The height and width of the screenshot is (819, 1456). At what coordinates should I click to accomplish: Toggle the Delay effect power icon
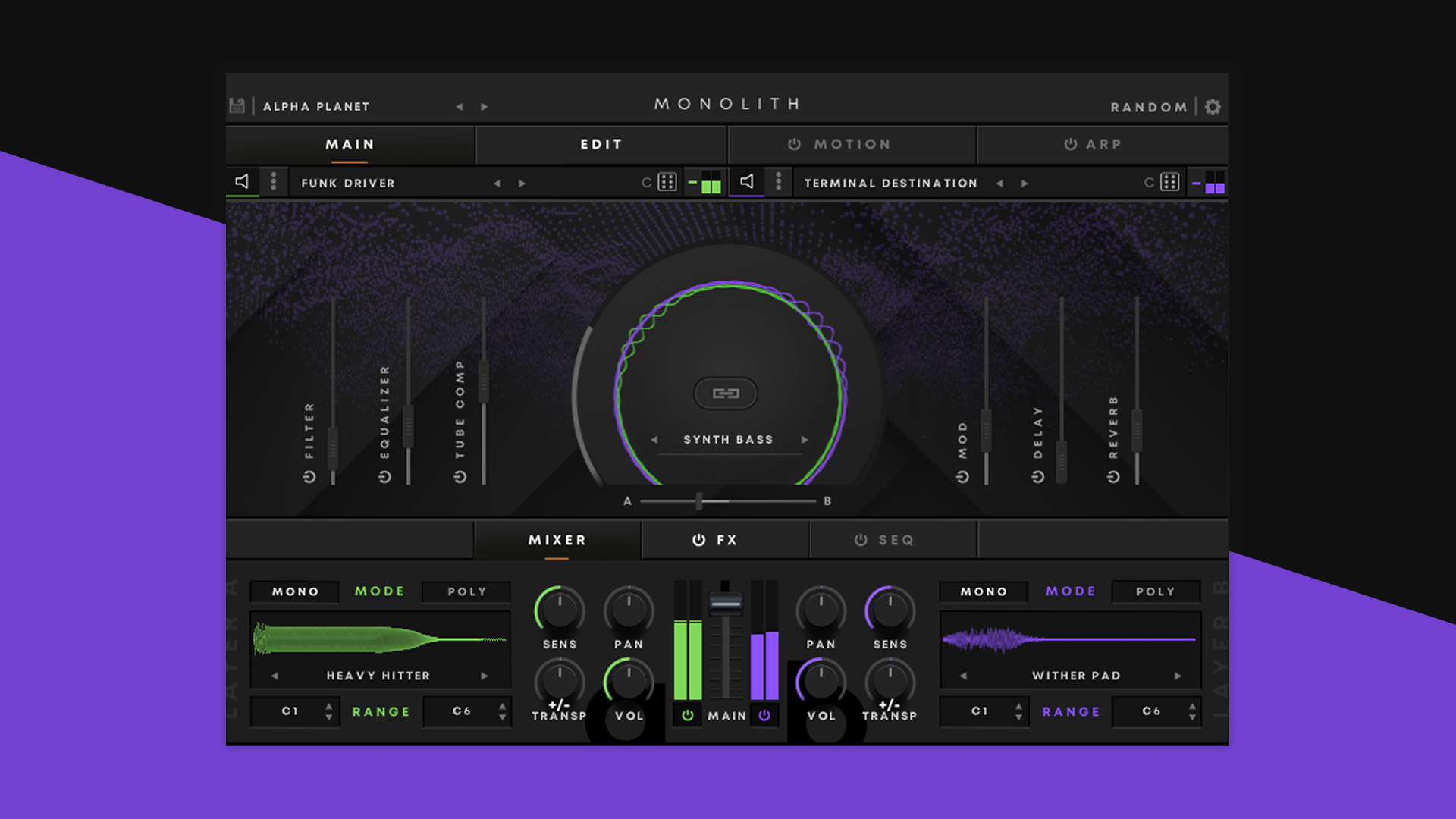coord(1038,477)
